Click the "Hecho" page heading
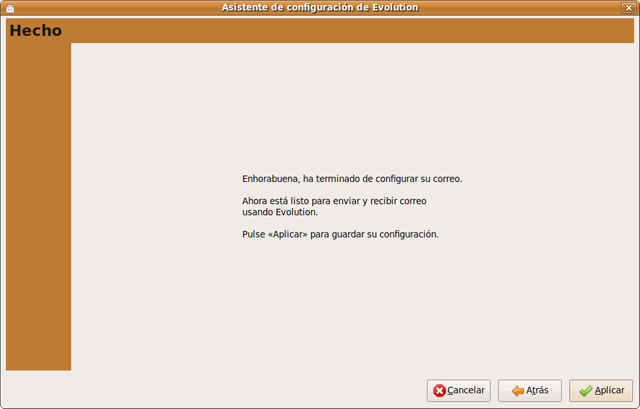This screenshot has width=640, height=409. tap(36, 31)
